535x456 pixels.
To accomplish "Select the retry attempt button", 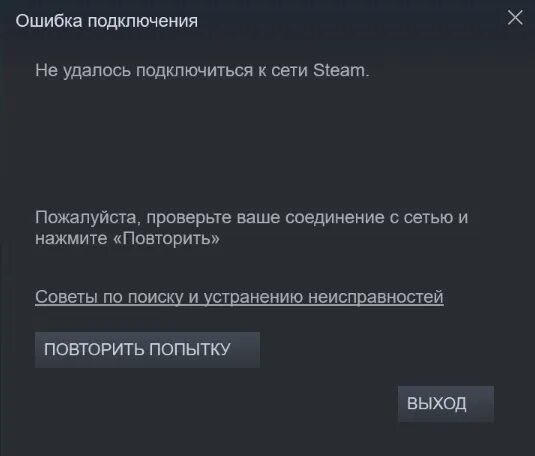I will 147,350.
